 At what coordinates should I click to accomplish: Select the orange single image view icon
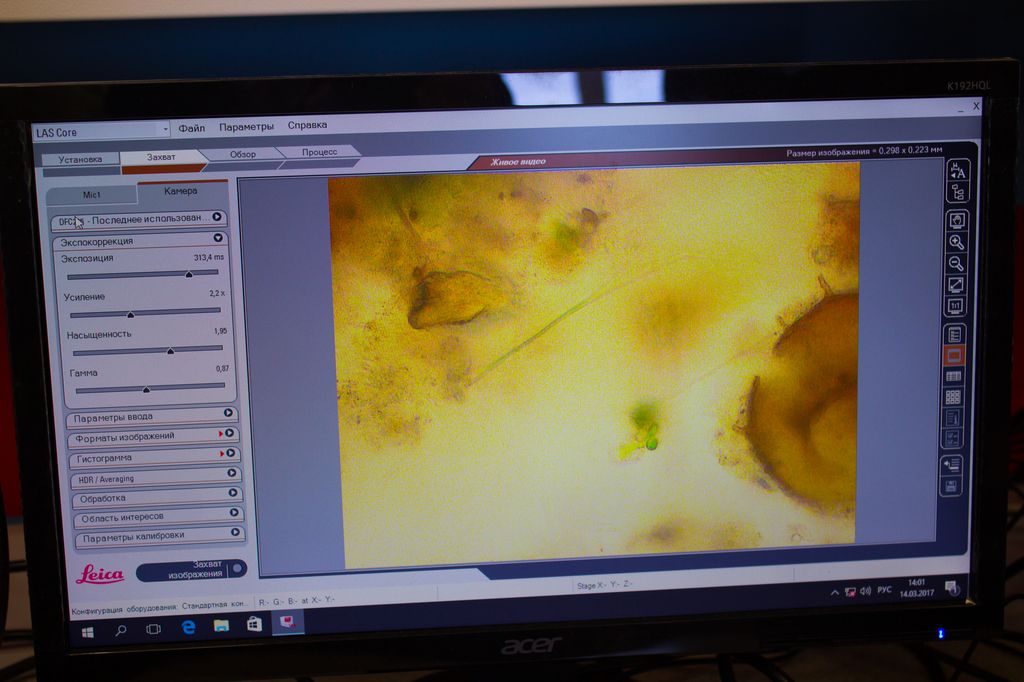click(954, 356)
